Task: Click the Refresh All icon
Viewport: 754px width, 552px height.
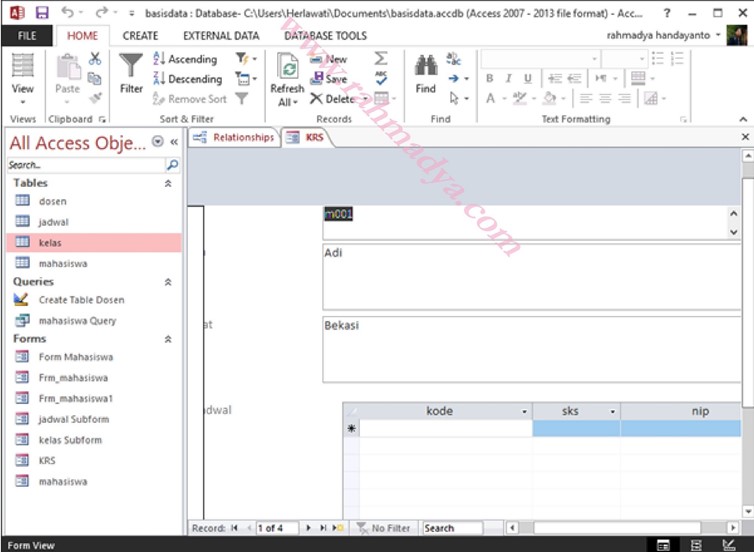Action: pyautogui.click(x=287, y=68)
